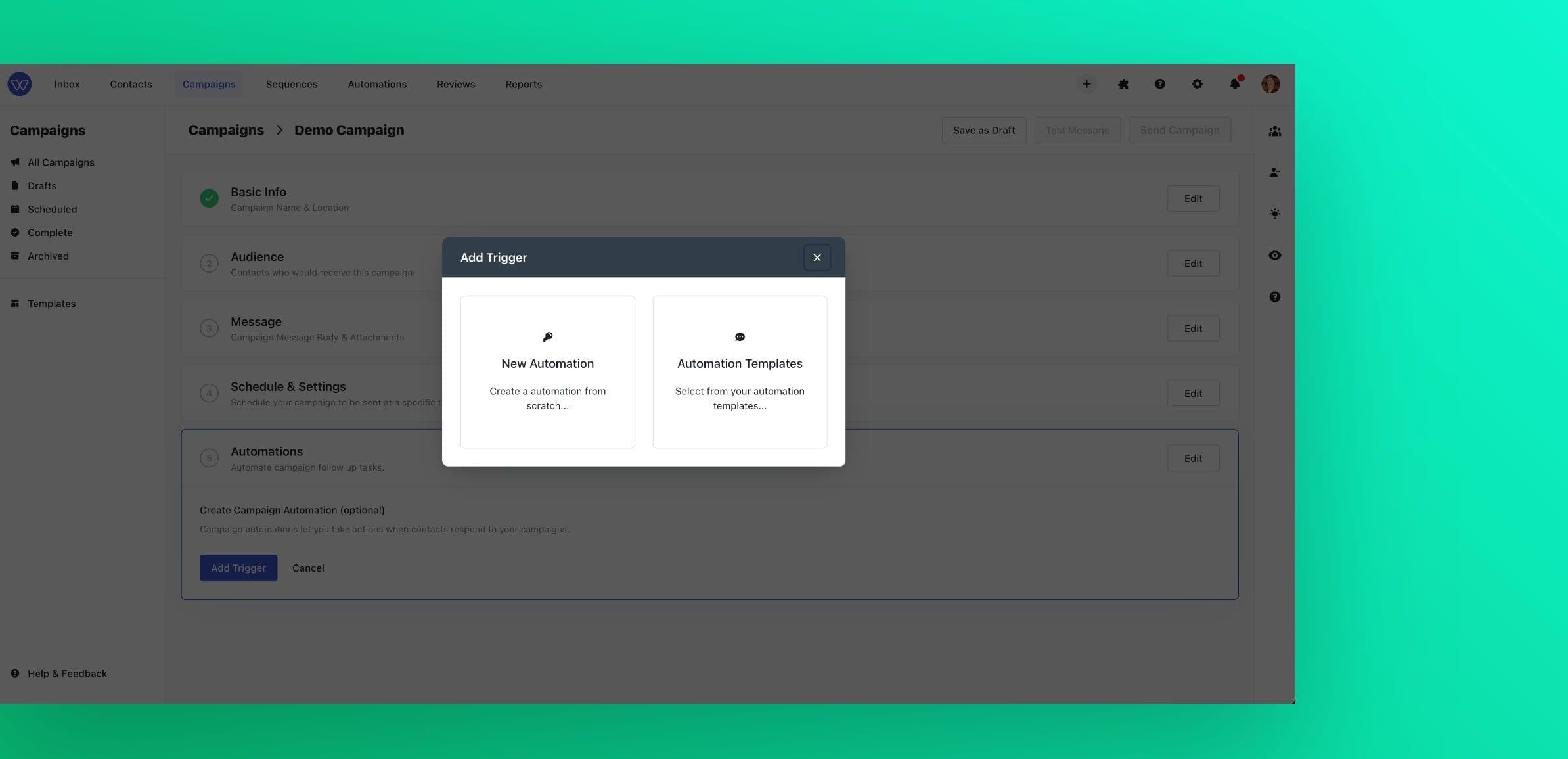Viewport: 1568px width, 759px height.
Task: Open the help icon at right sidebar bottom
Action: tap(1274, 296)
